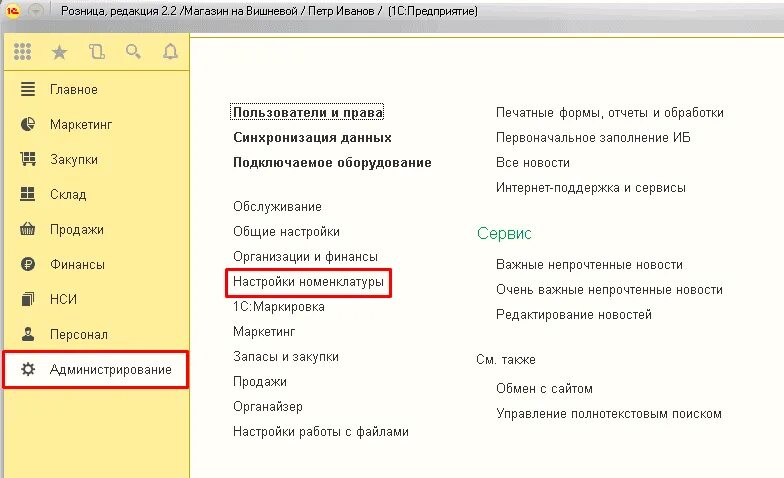This screenshot has width=784, height=478.
Task: Open Подключаемое оборудование settings
Action: tap(332, 162)
